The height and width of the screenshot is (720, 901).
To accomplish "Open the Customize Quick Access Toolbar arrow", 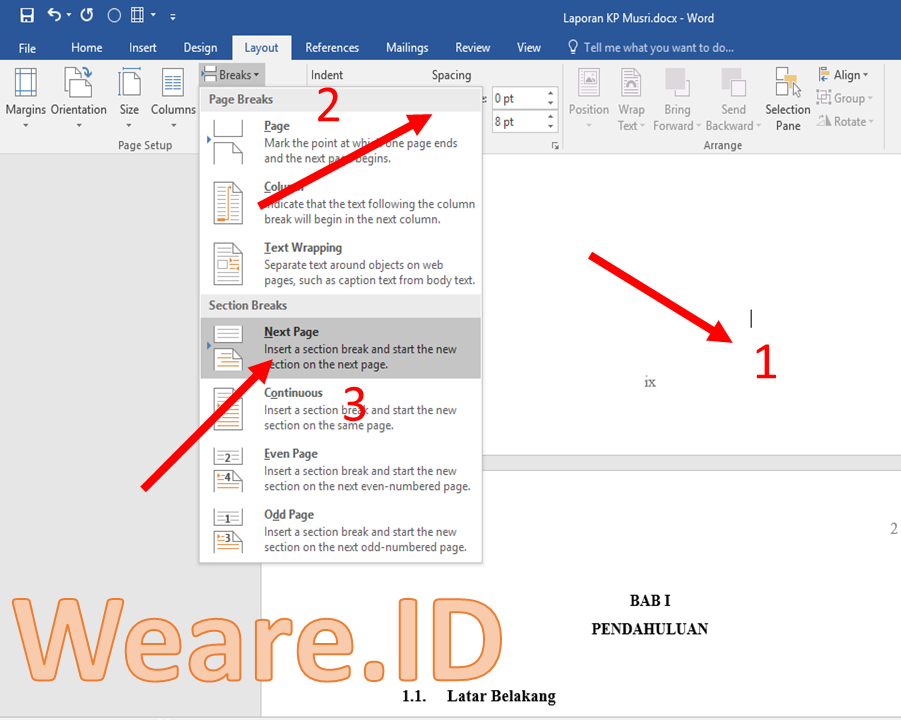I will point(172,17).
